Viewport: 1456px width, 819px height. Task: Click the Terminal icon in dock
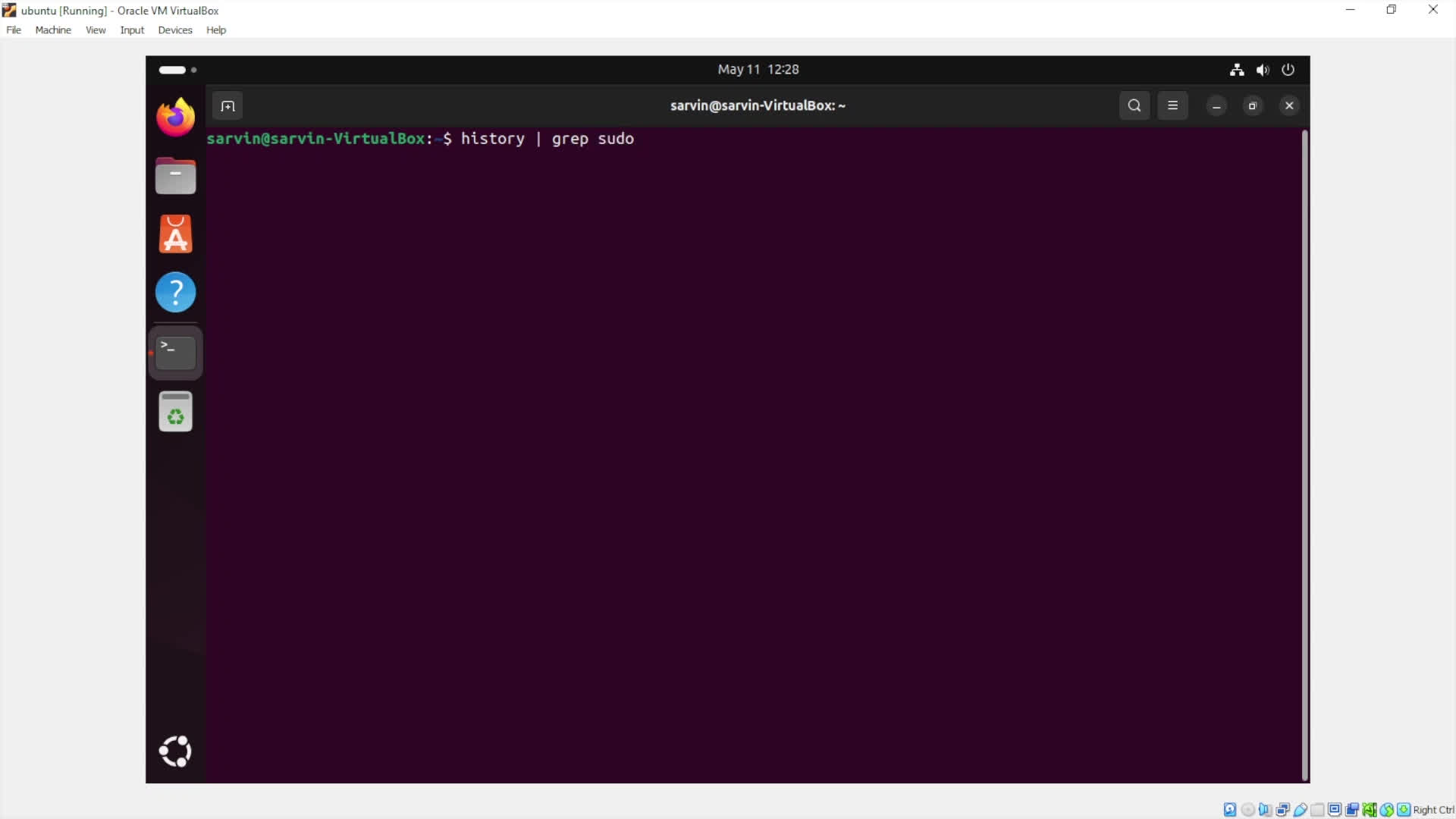point(175,353)
